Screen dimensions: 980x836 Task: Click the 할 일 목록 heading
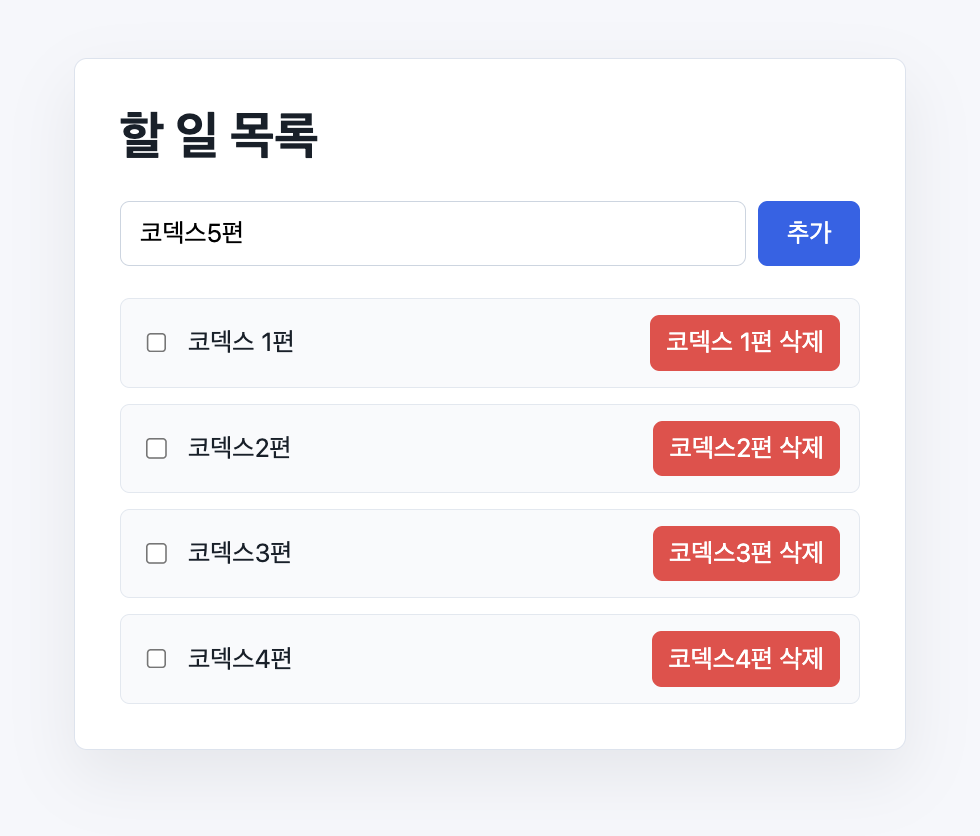[219, 135]
